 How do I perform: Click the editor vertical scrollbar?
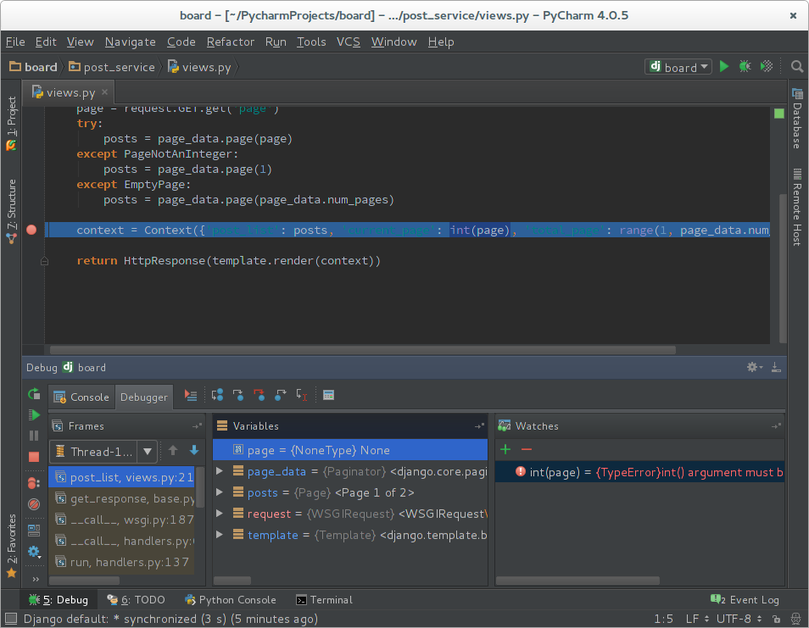[783, 267]
